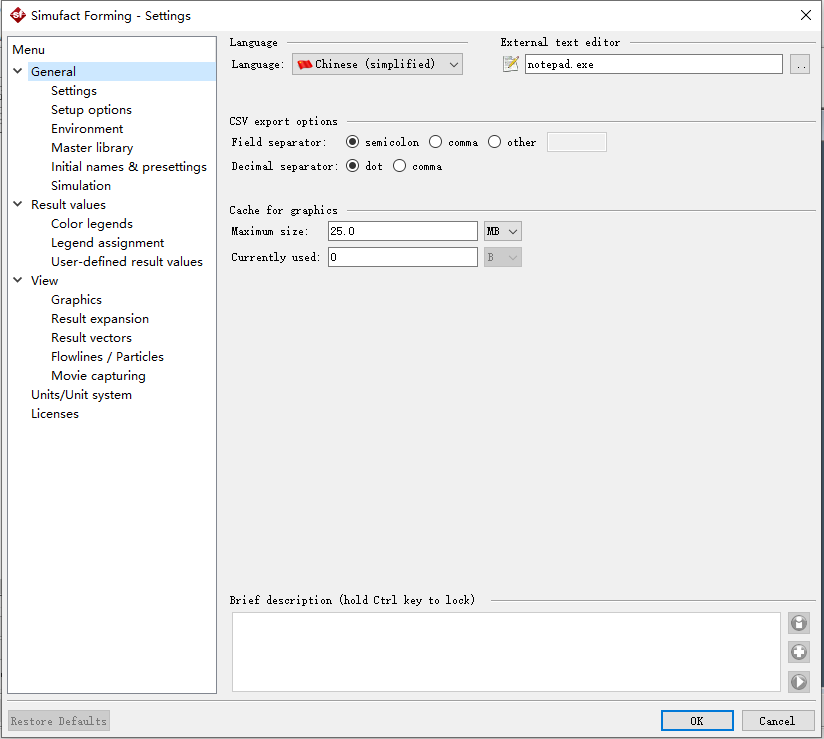Viewport: 824px width, 739px height.
Task: Click the 'CSV export options' section label
Action: (x=283, y=121)
